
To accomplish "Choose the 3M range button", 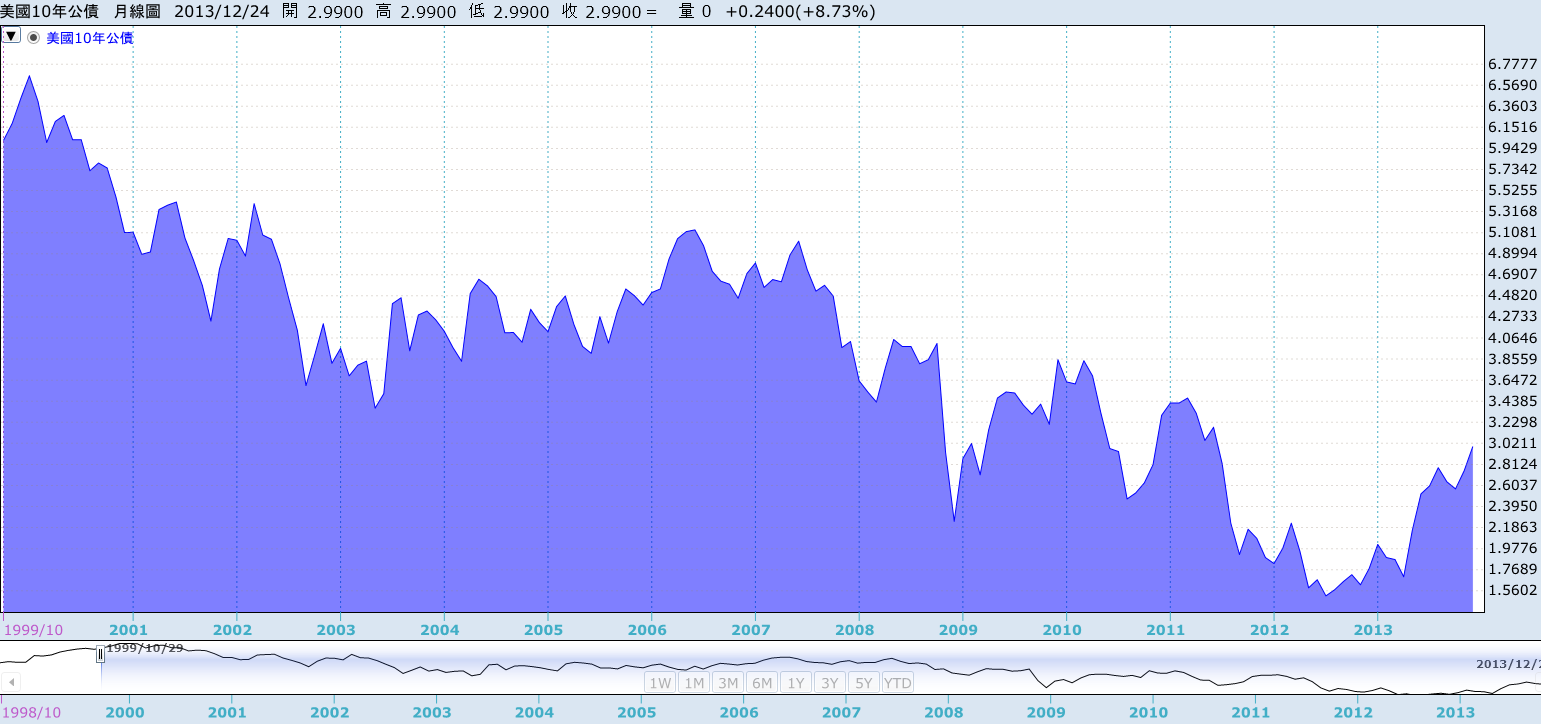I will point(728,683).
